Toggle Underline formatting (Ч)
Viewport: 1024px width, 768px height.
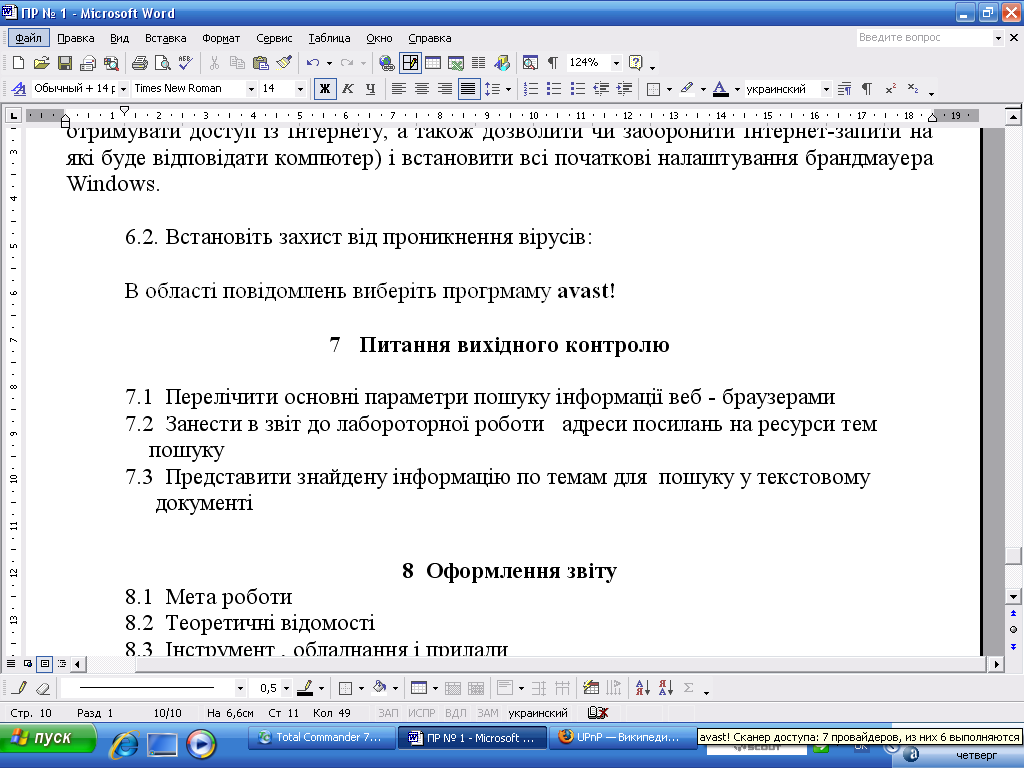pyautogui.click(x=371, y=88)
